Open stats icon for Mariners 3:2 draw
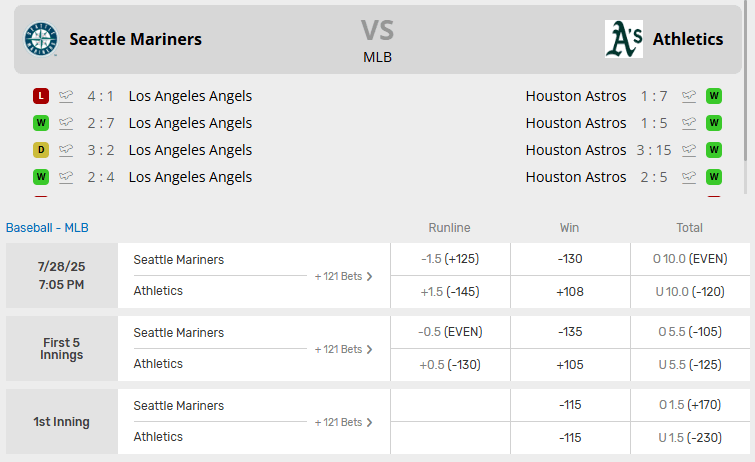The width and height of the screenshot is (755, 462). pos(66,151)
